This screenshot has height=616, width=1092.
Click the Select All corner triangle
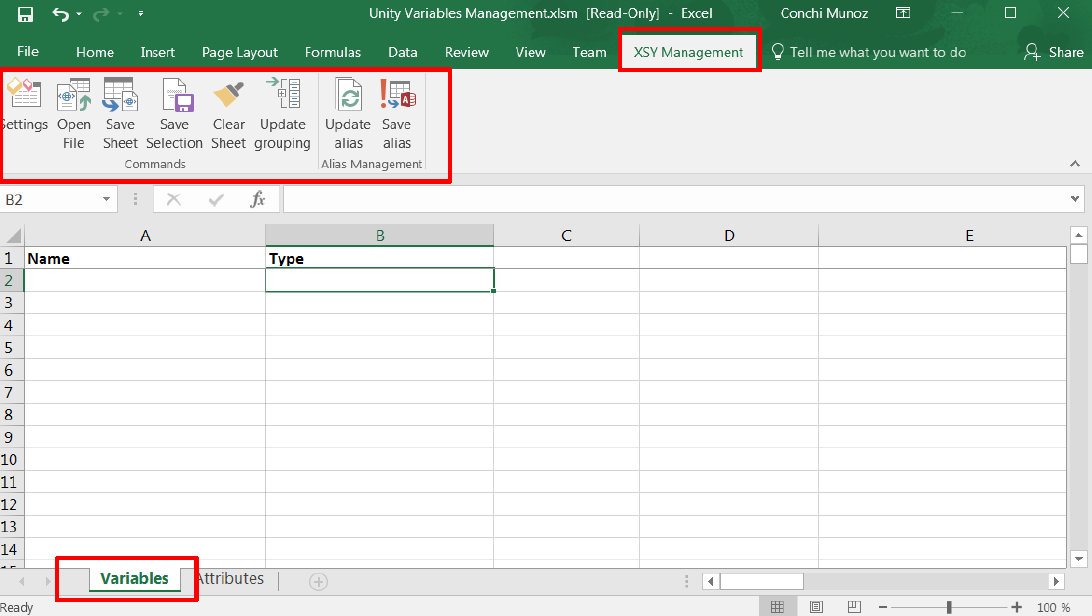[x=13, y=235]
